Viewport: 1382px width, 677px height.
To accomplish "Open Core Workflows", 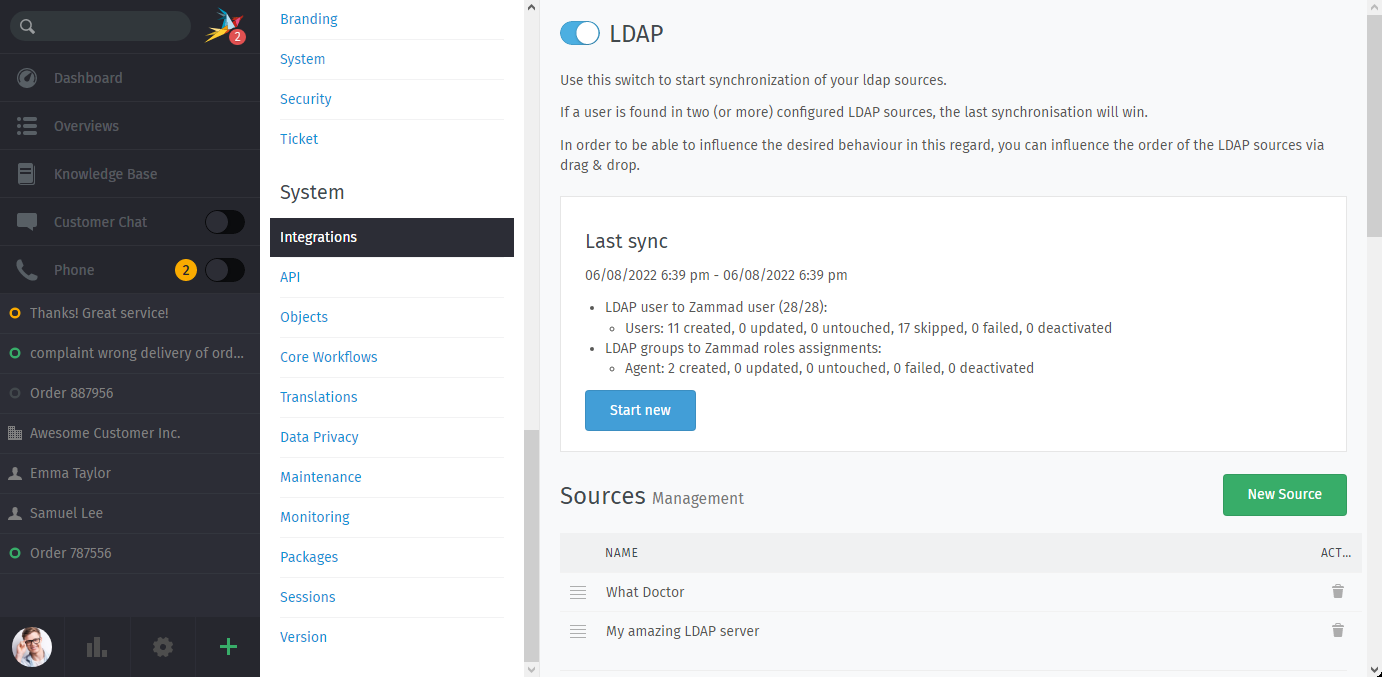I will [329, 357].
